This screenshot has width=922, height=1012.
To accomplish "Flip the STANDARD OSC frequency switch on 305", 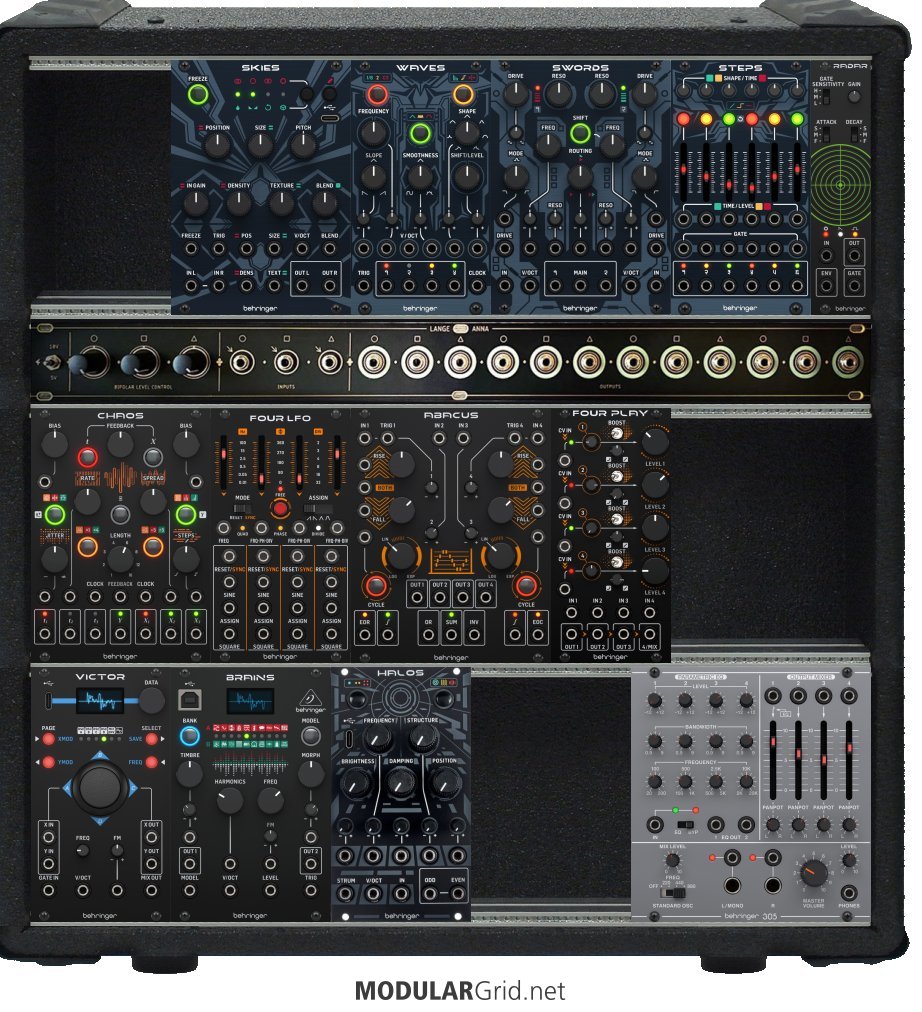I will pos(672,894).
